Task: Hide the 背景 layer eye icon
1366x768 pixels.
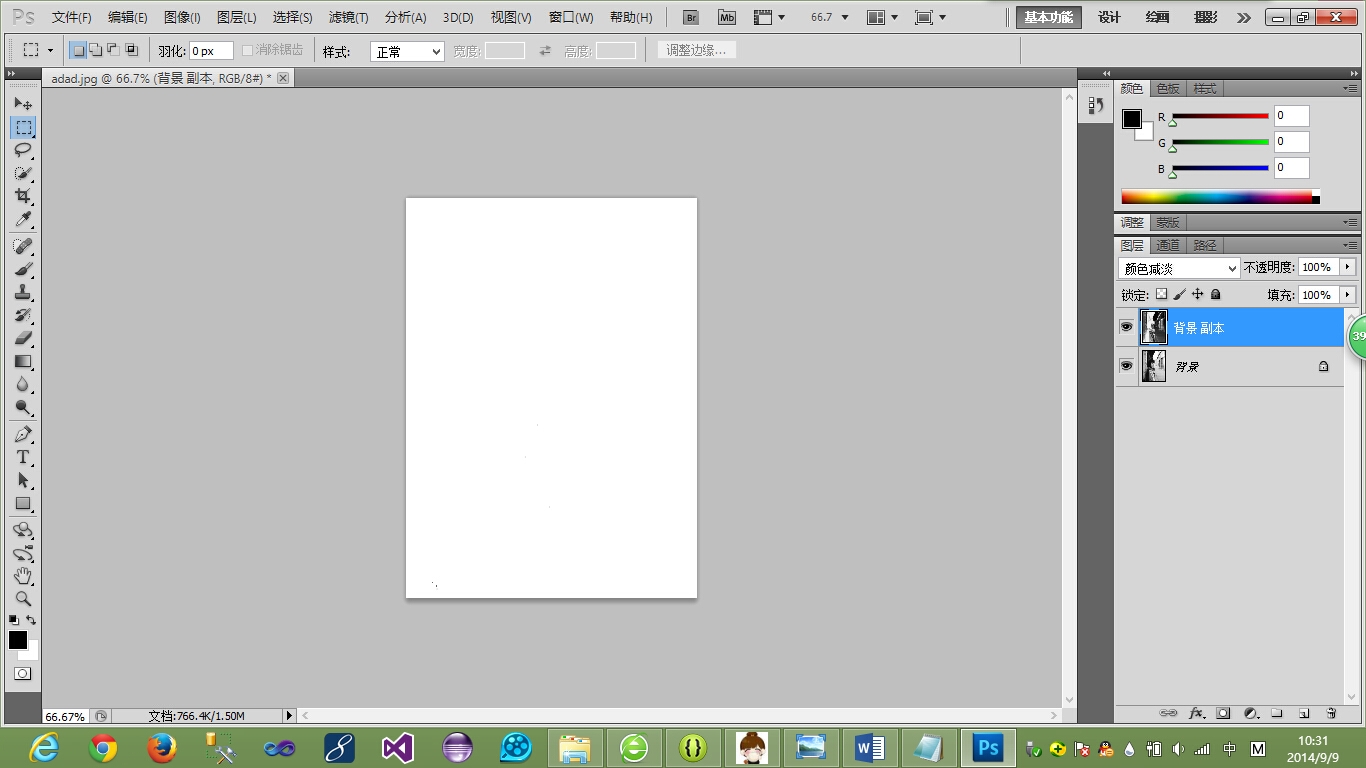Action: (1126, 366)
